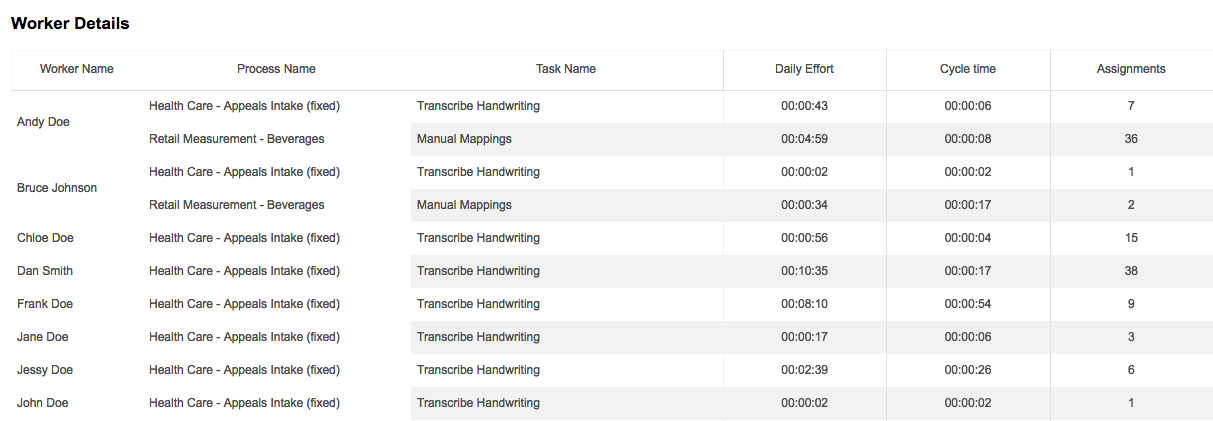The image size is (1213, 421).
Task: Click the assignments value 38
Action: click(x=1131, y=271)
